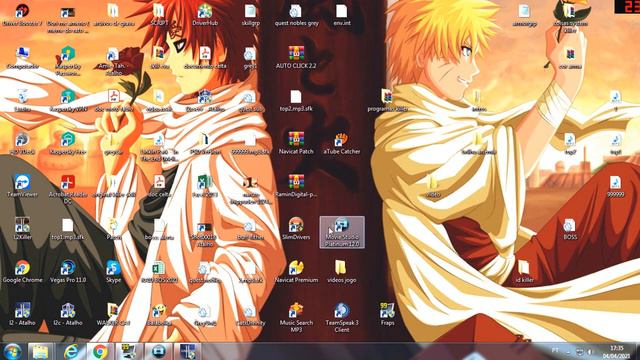Open the Fraps shortcut
640x360 pixels.
tap(387, 314)
